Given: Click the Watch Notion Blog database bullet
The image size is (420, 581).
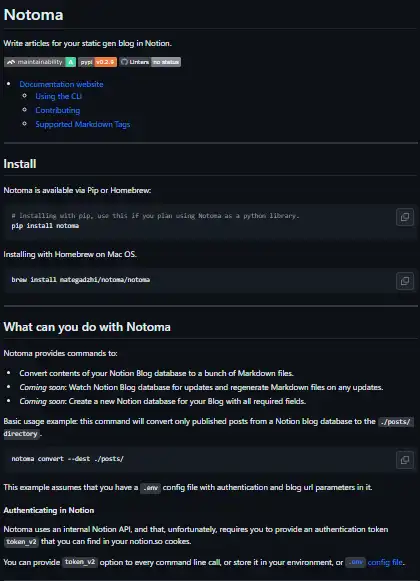Looking at the screenshot, I should point(201,387).
